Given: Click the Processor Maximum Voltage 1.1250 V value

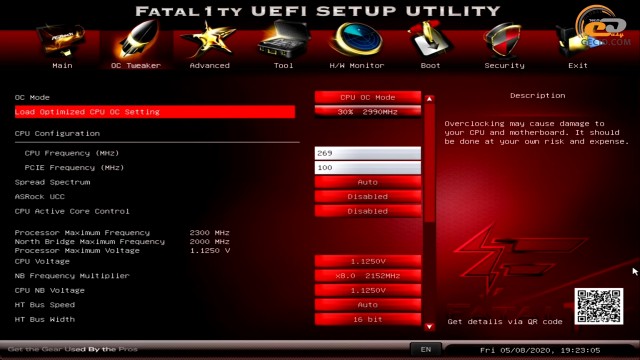Looking at the screenshot, I should (x=210, y=251).
